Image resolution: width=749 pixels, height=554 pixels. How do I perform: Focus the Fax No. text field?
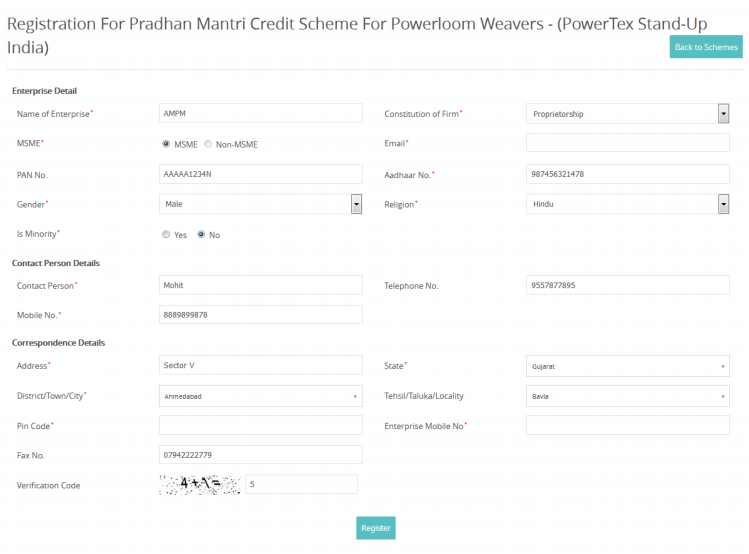[x=260, y=455]
